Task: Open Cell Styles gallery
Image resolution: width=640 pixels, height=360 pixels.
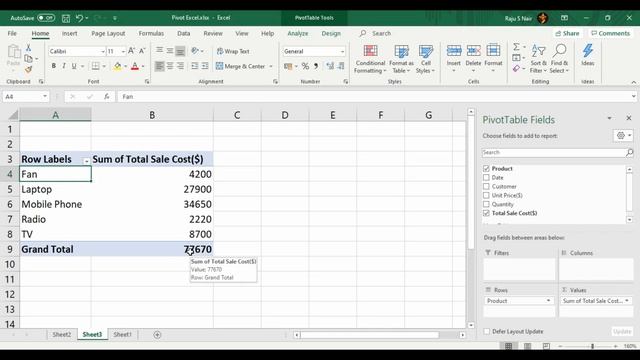Action: [426, 59]
